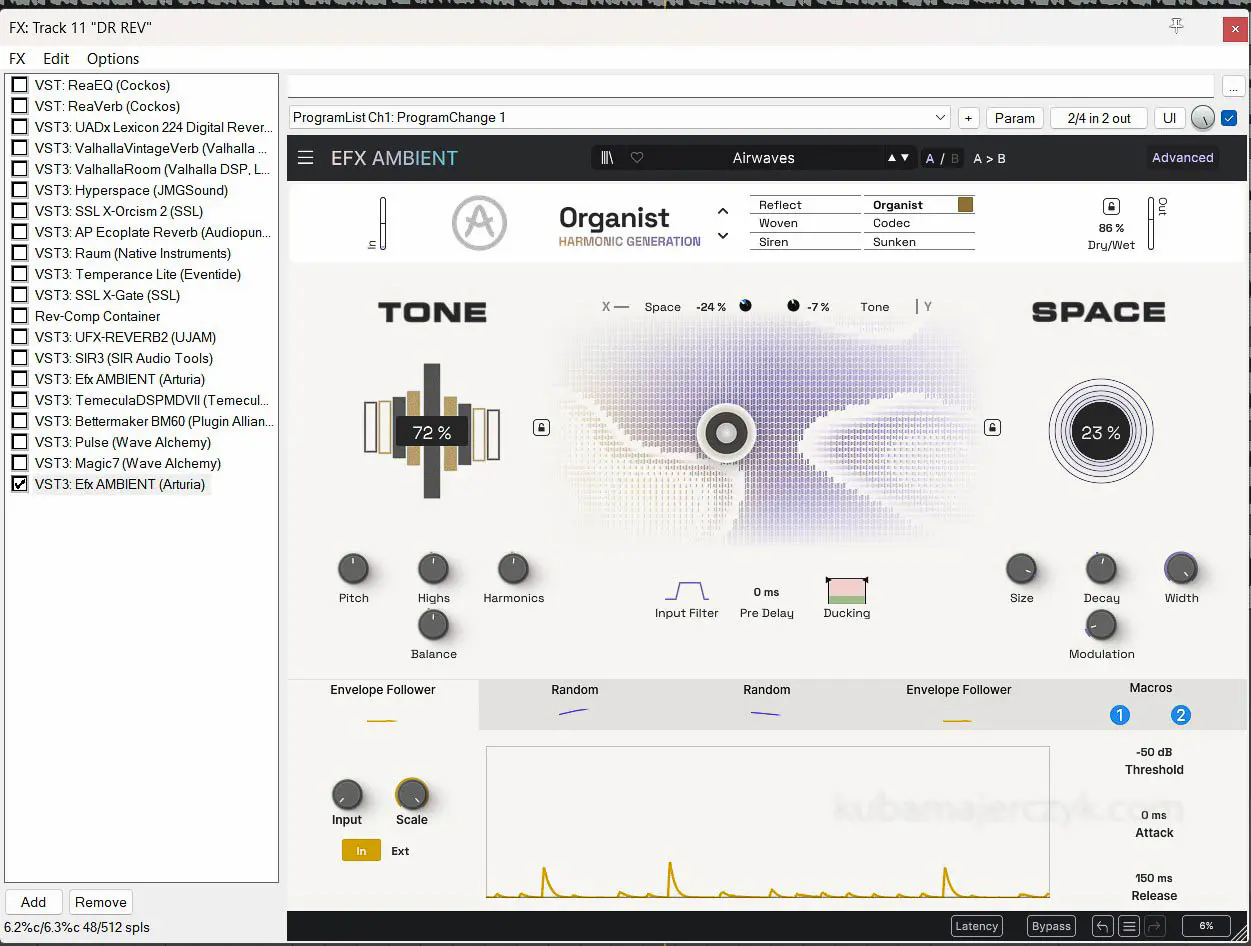Enable the ReaEQ (Cockos) checkbox
1251x946 pixels.
(19, 85)
